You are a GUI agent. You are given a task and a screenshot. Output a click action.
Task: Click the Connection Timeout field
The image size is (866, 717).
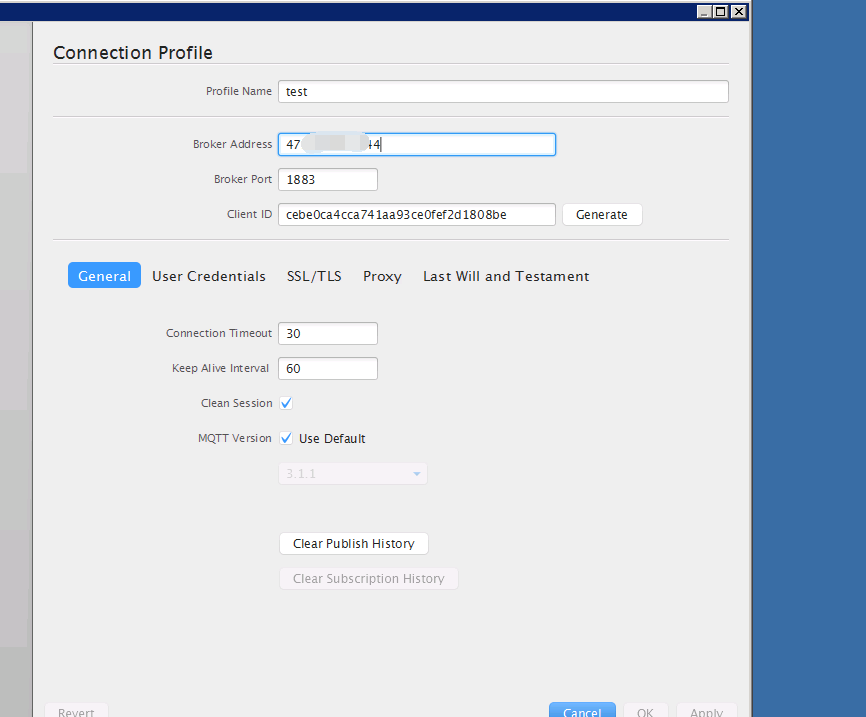328,334
